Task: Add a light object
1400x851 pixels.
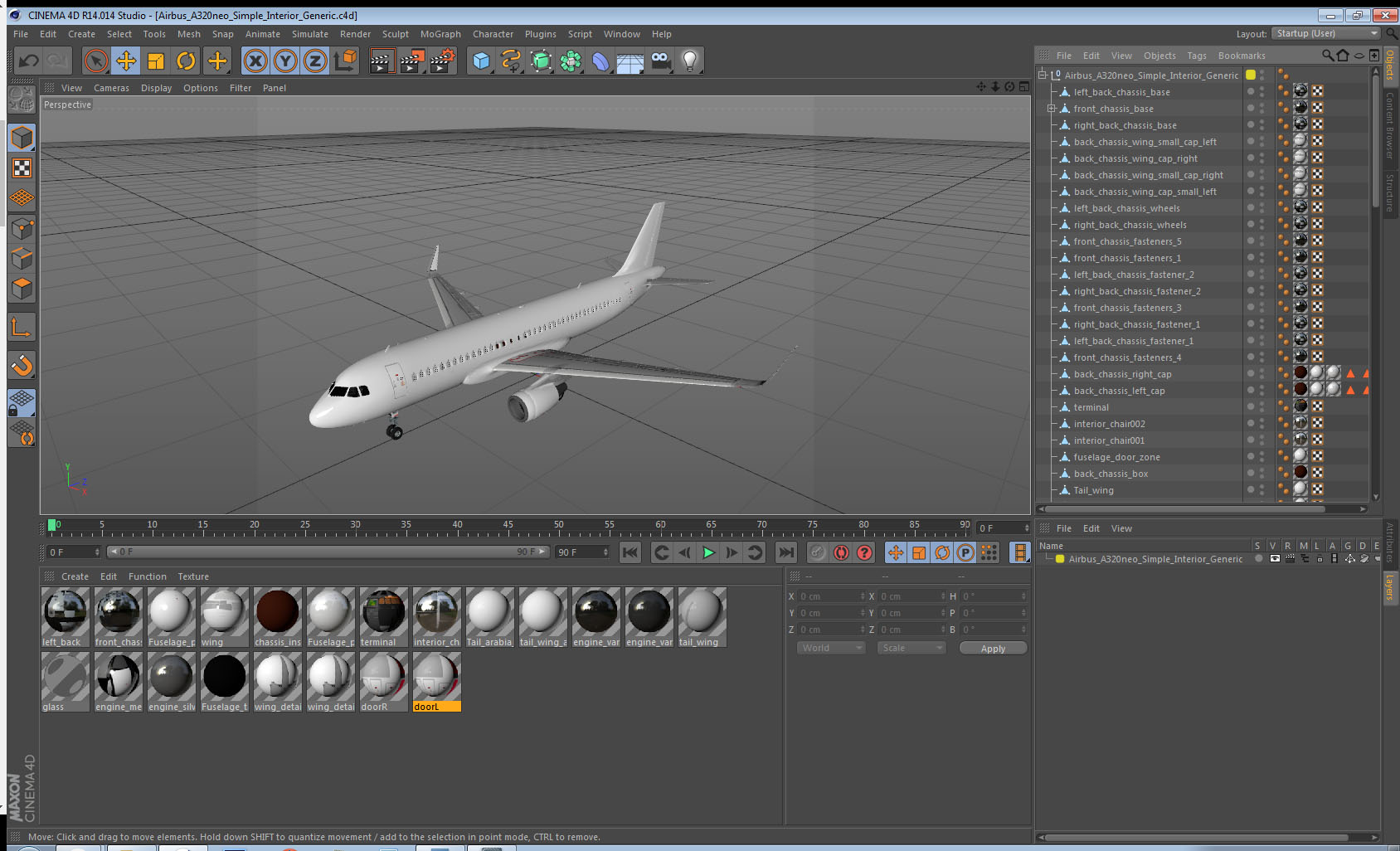Action: (690, 61)
